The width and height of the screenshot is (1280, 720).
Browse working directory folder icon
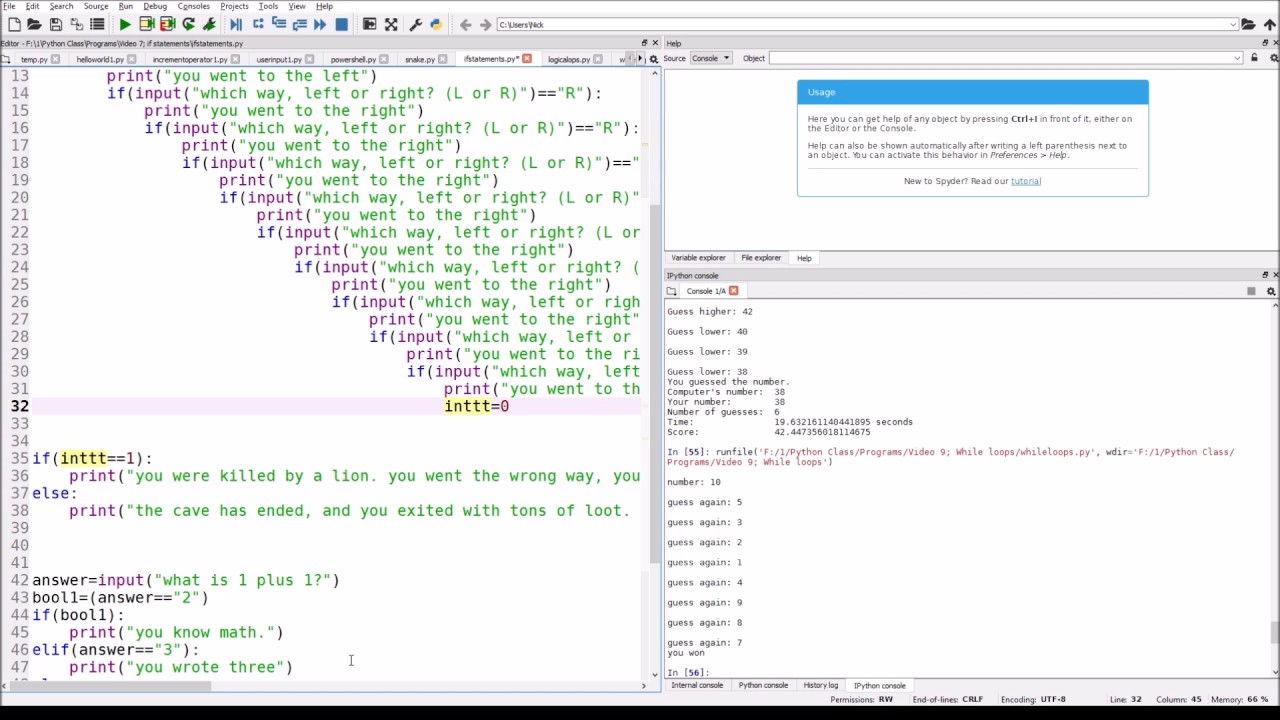1248,24
